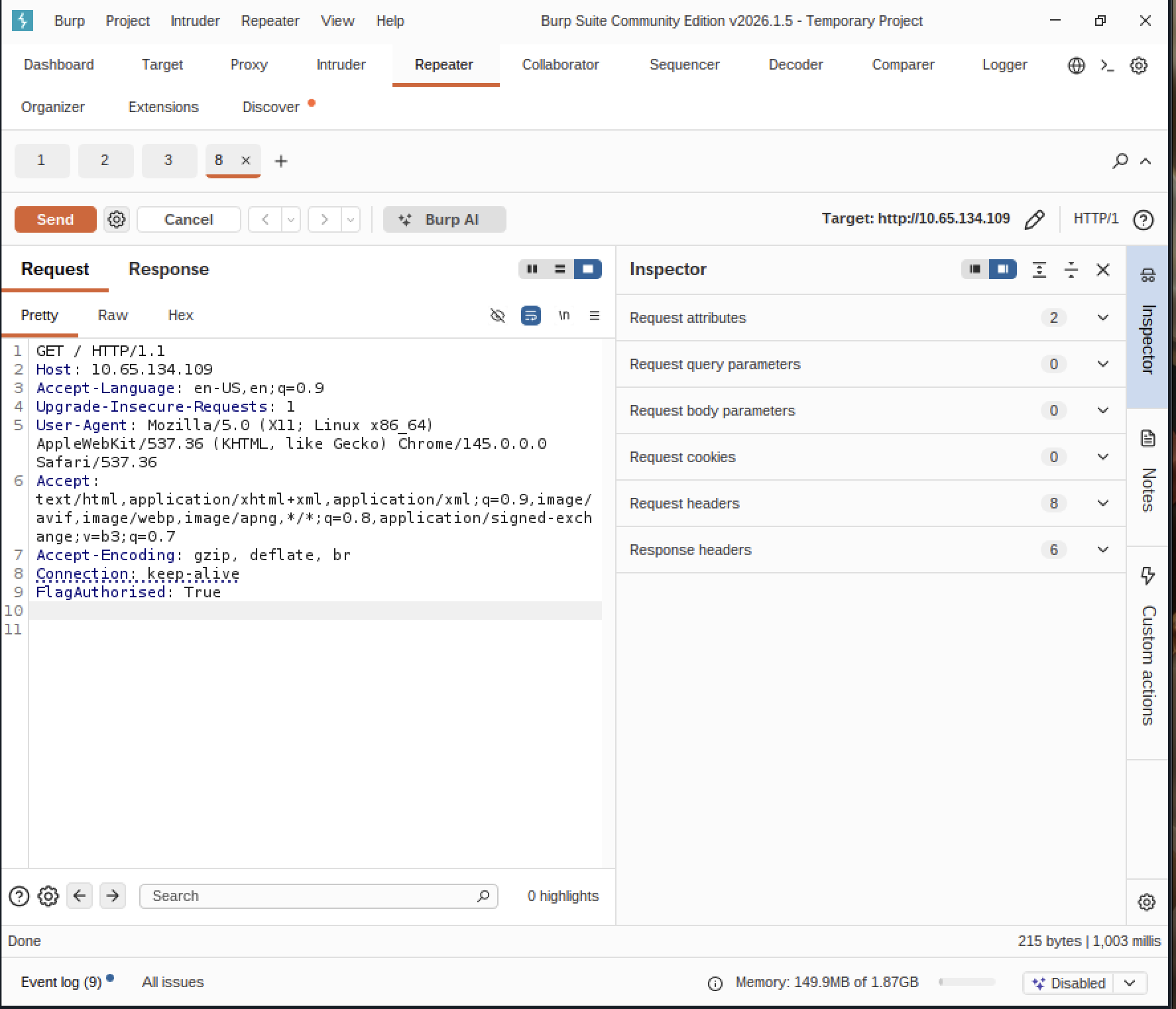This screenshot has height=1009, width=1176.
Task: Focus the request Search field
Action: pyautogui.click(x=319, y=896)
